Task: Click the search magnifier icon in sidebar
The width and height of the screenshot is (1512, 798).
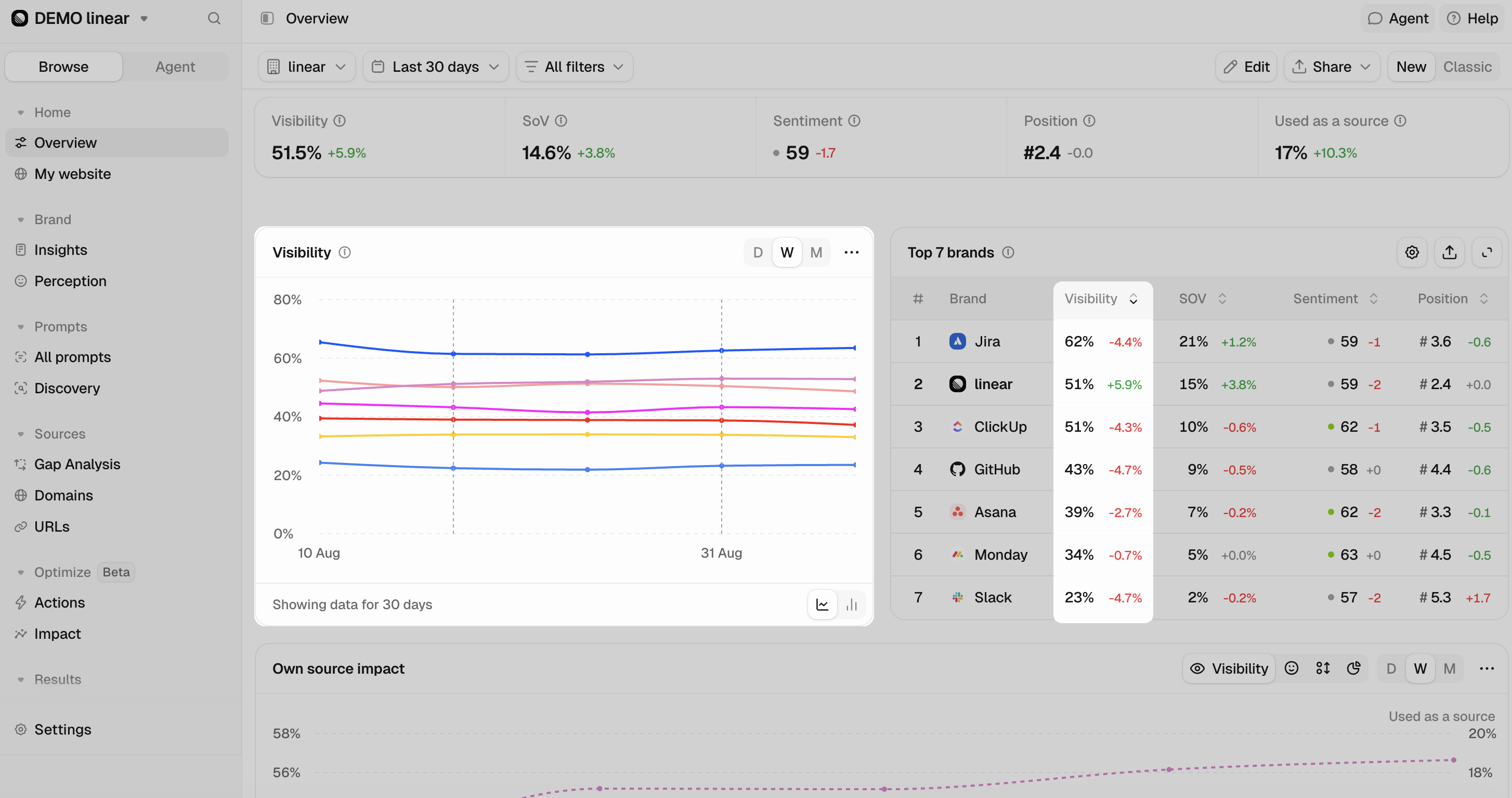Action: coord(214,18)
